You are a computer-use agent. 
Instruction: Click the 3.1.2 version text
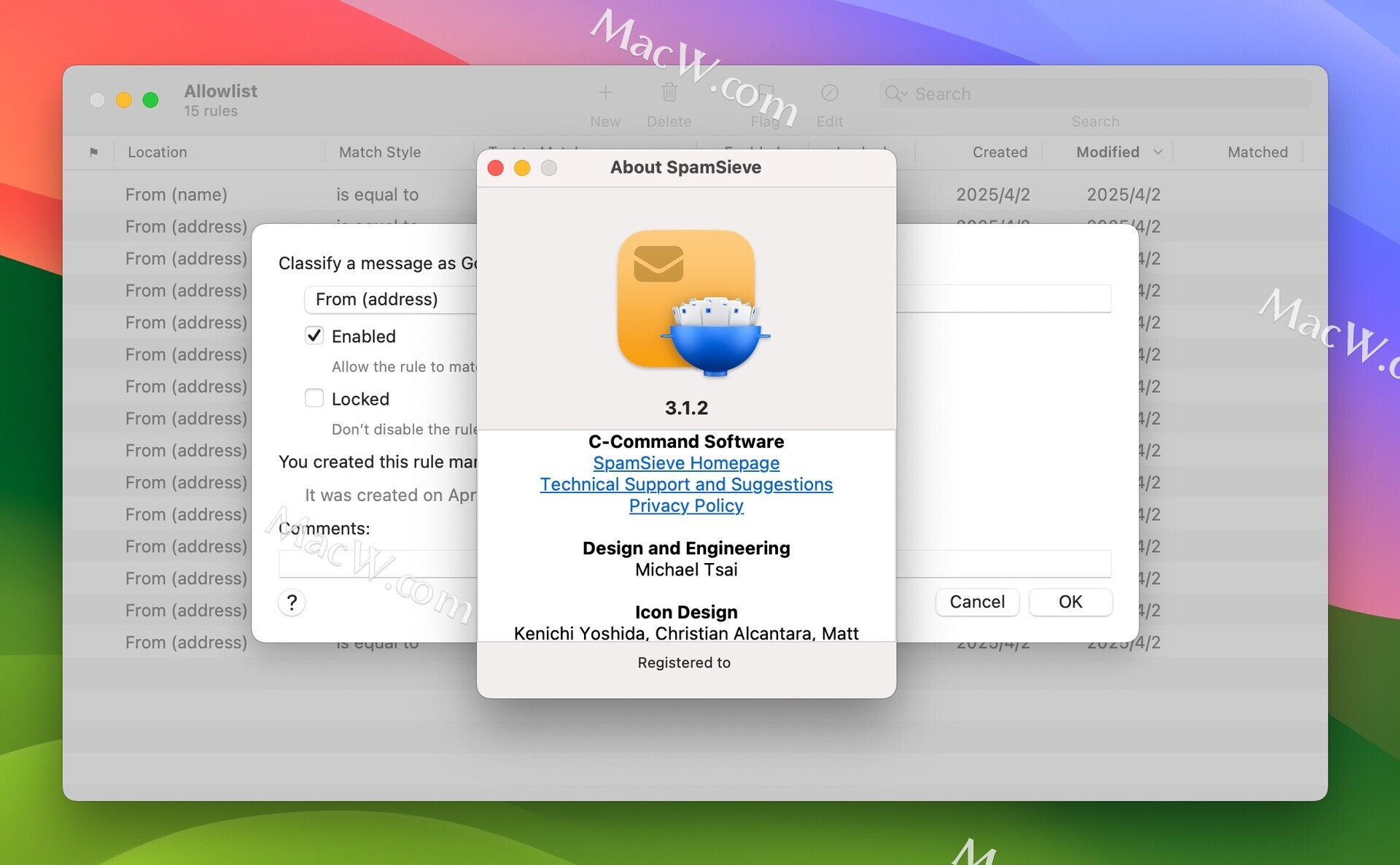[686, 408]
